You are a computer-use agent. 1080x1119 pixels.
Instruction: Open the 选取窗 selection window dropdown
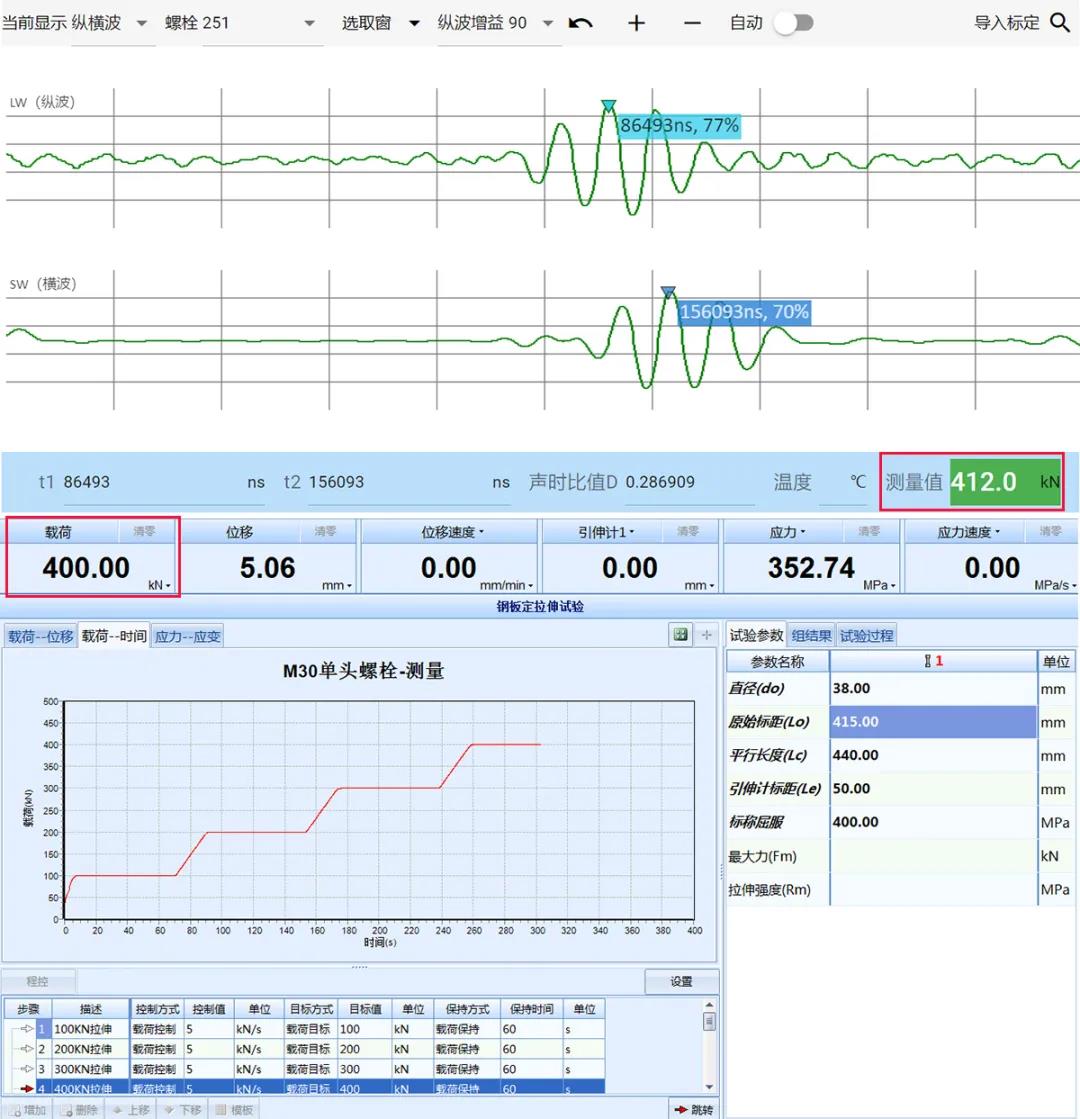(414, 23)
